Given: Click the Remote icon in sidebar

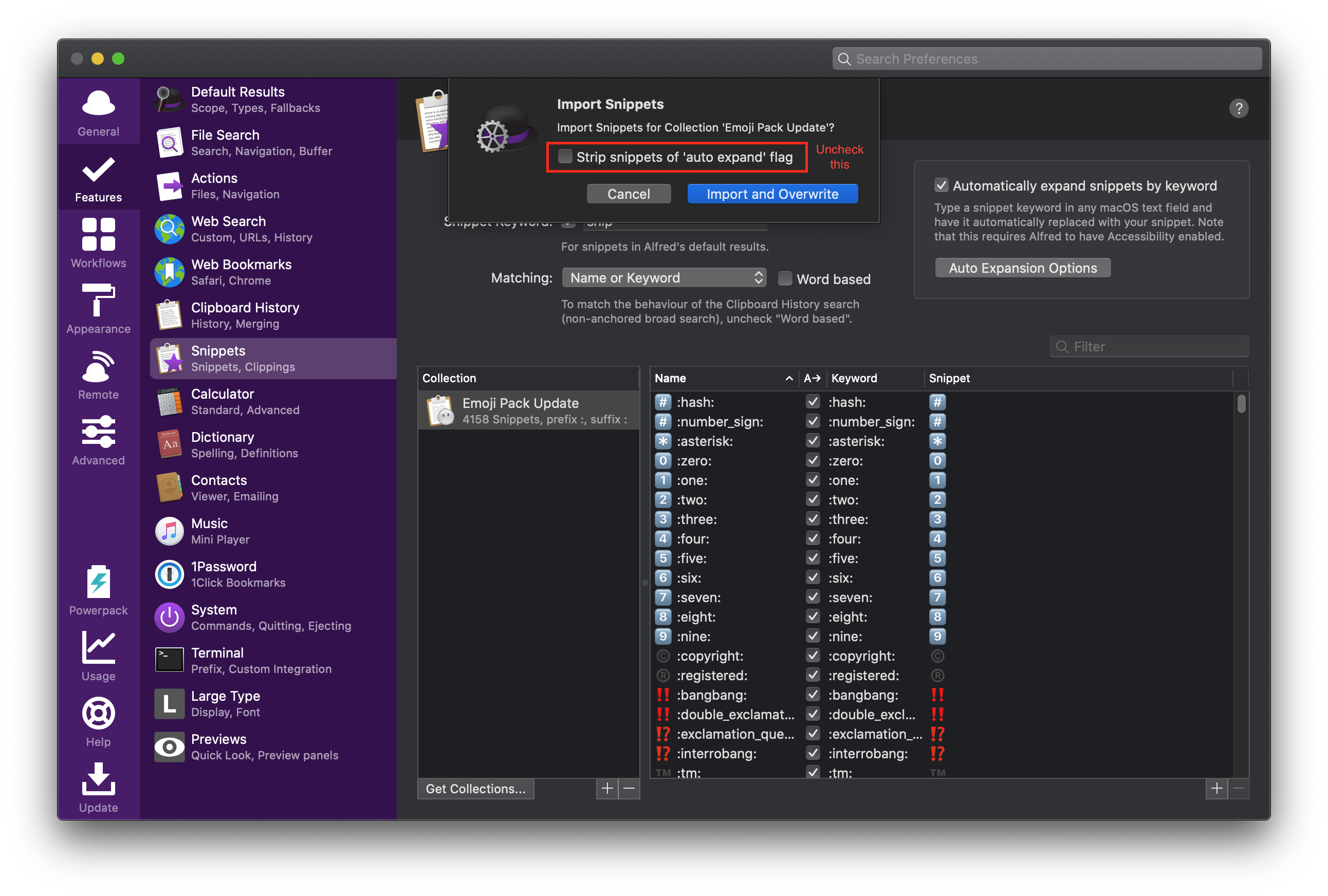Looking at the screenshot, I should pyautogui.click(x=98, y=367).
